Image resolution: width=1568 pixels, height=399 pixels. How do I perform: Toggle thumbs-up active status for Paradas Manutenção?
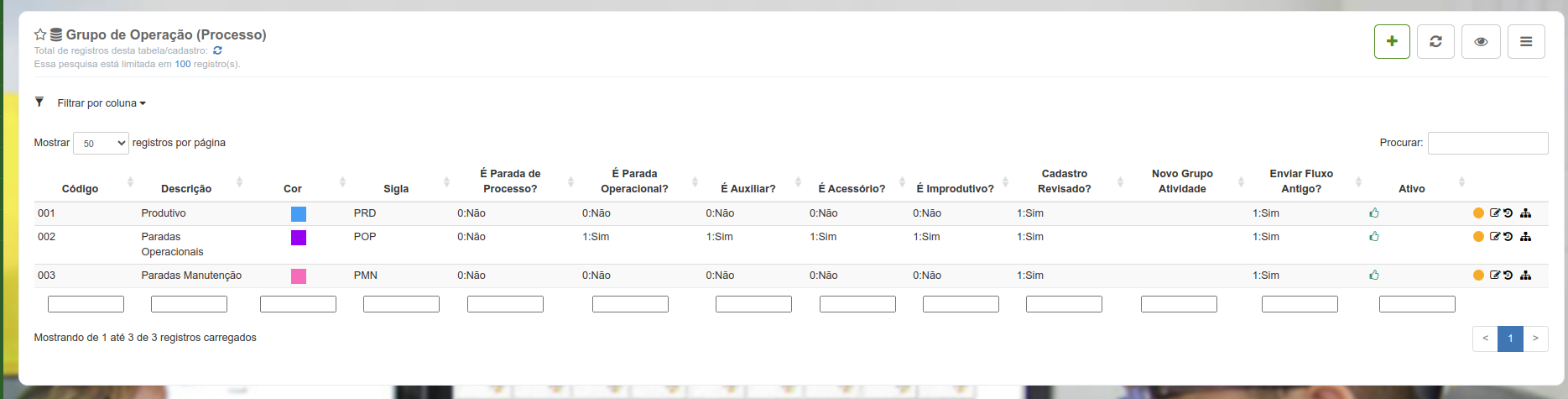[x=1374, y=276]
